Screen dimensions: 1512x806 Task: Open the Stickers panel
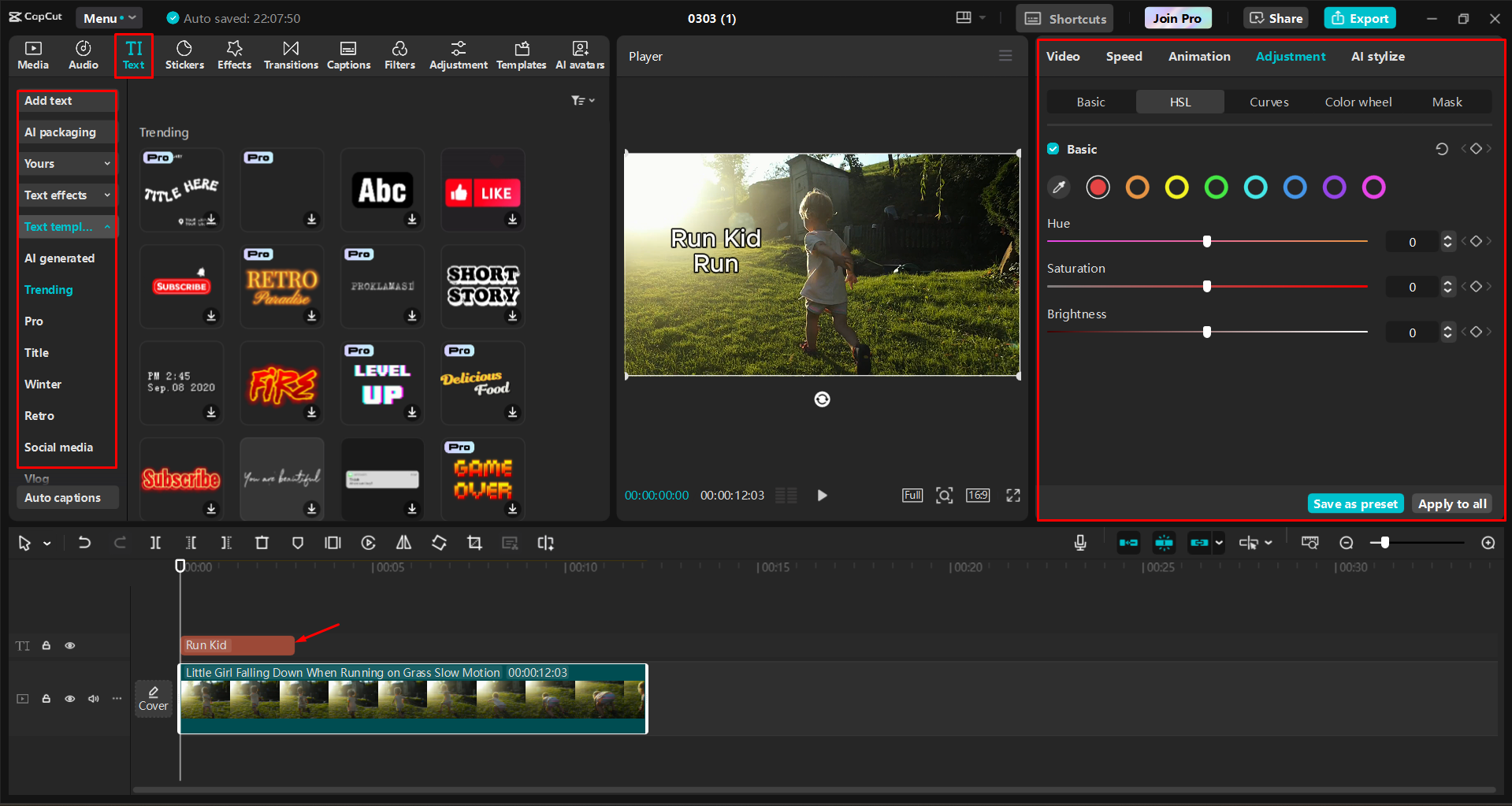point(184,55)
